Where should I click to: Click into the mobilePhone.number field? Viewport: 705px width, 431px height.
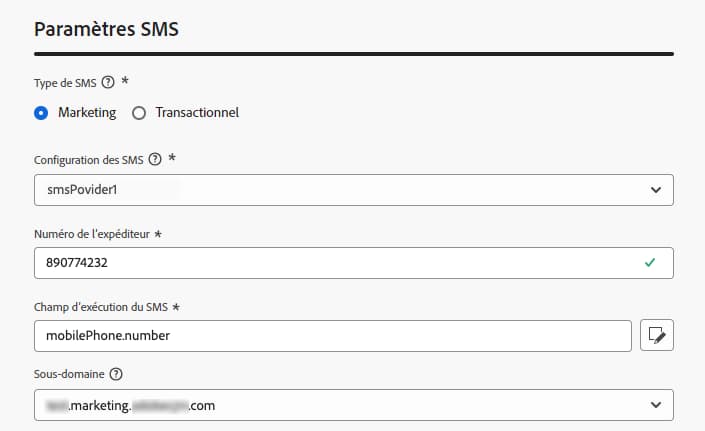point(330,335)
